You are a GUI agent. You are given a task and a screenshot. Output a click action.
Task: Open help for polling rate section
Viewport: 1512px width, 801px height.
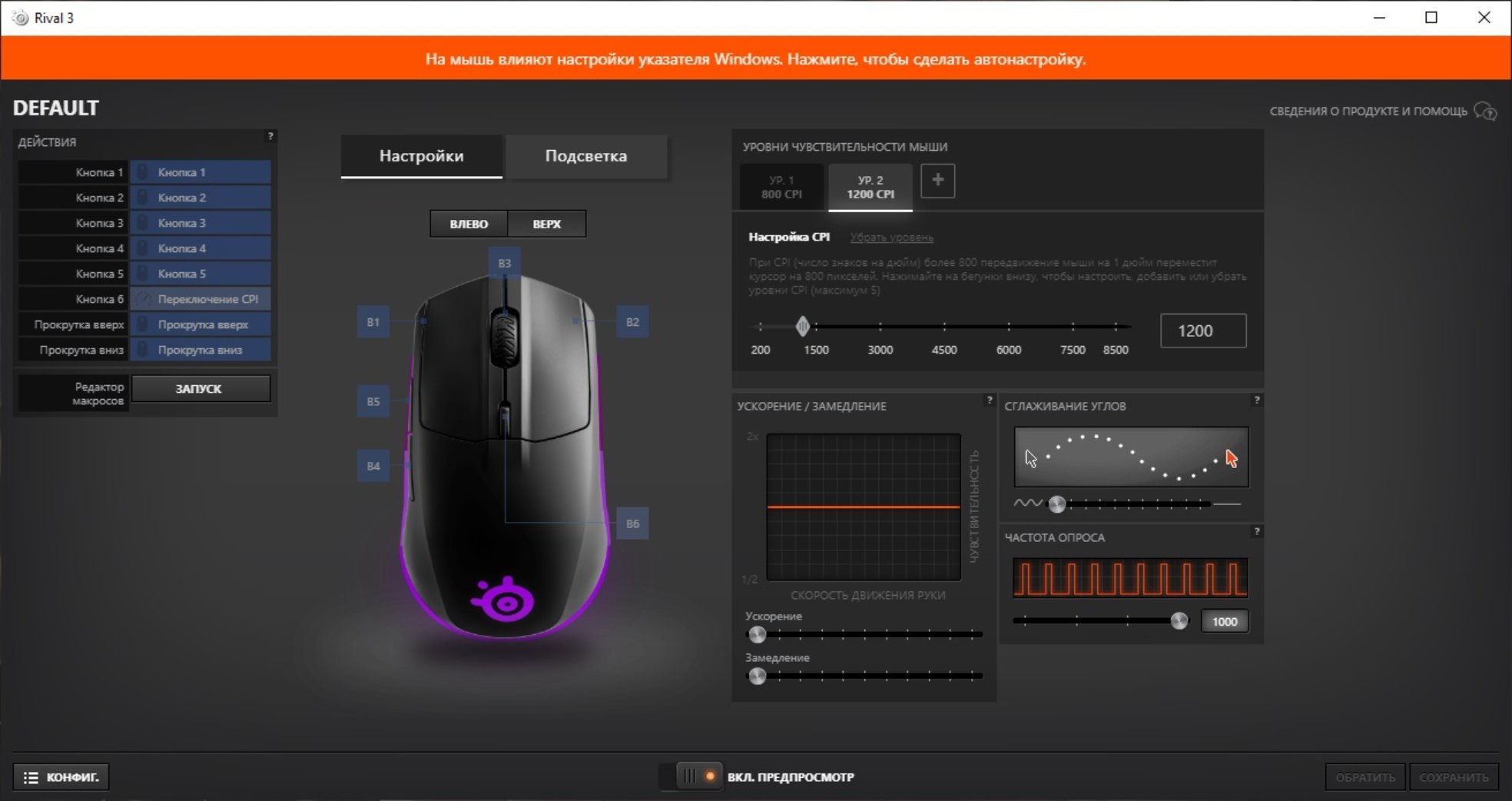tap(1256, 531)
